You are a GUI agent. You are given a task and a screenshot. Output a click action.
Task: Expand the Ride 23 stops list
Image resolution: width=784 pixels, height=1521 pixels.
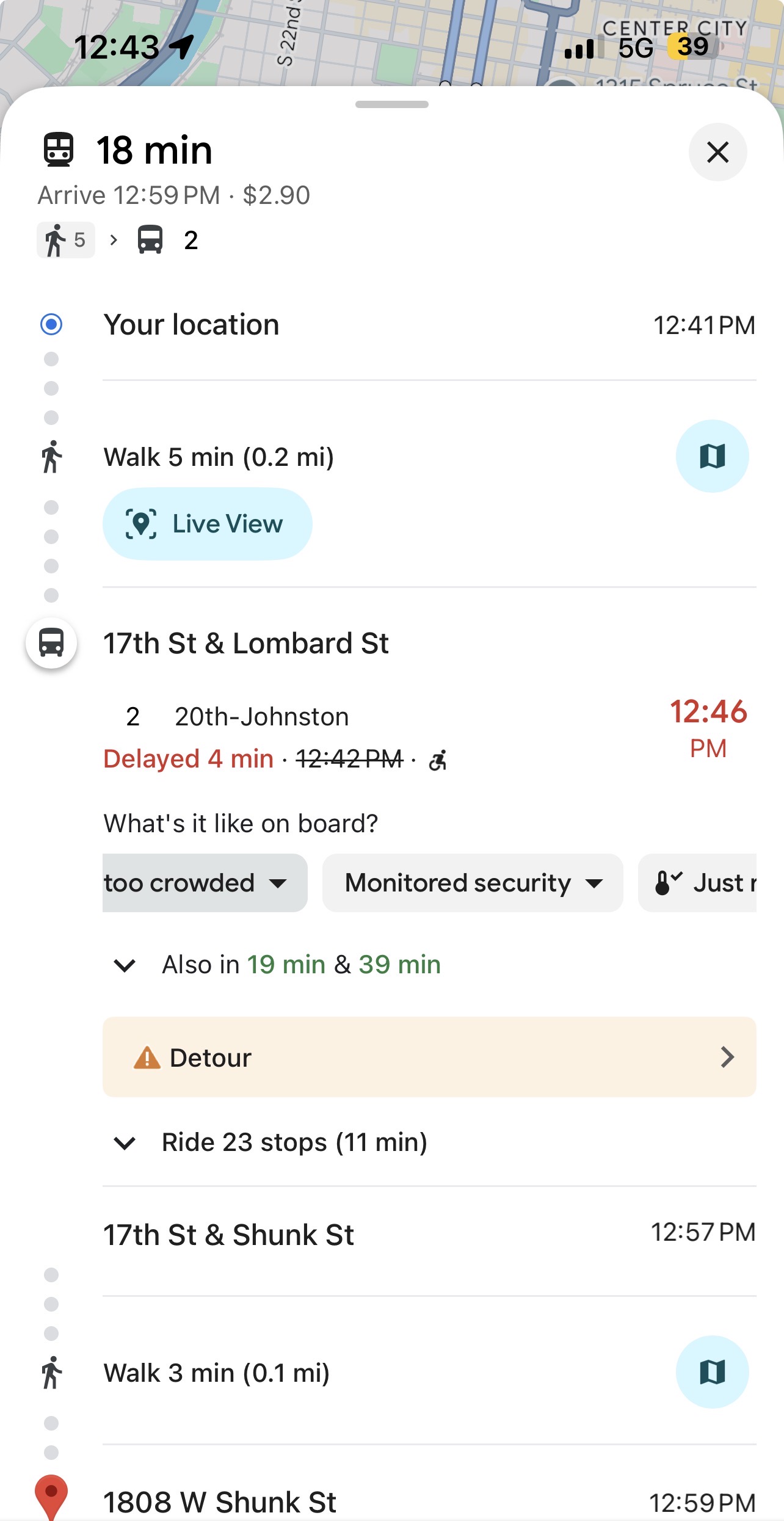(125, 1142)
